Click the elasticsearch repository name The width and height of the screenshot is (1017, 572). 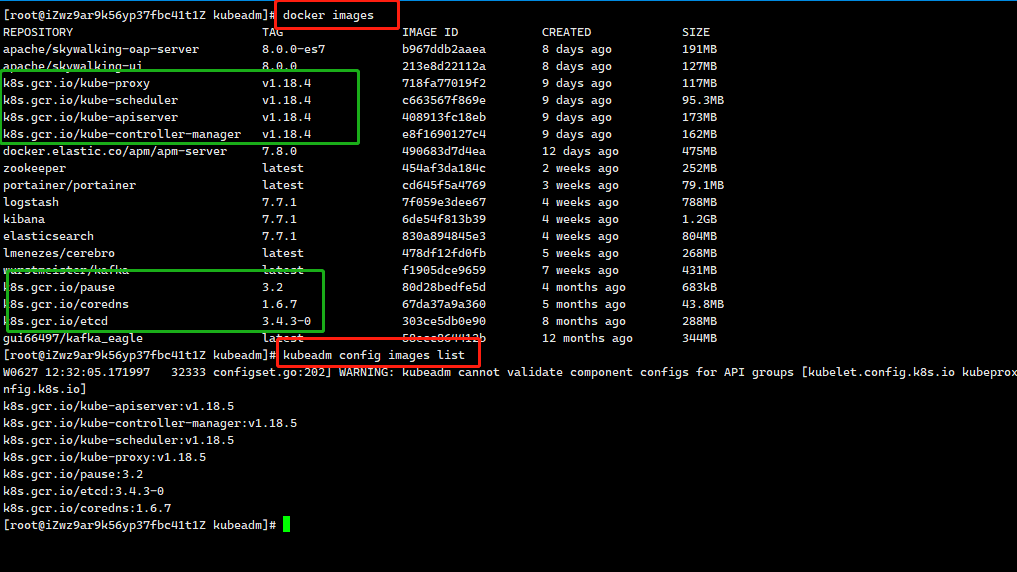[x=48, y=236]
